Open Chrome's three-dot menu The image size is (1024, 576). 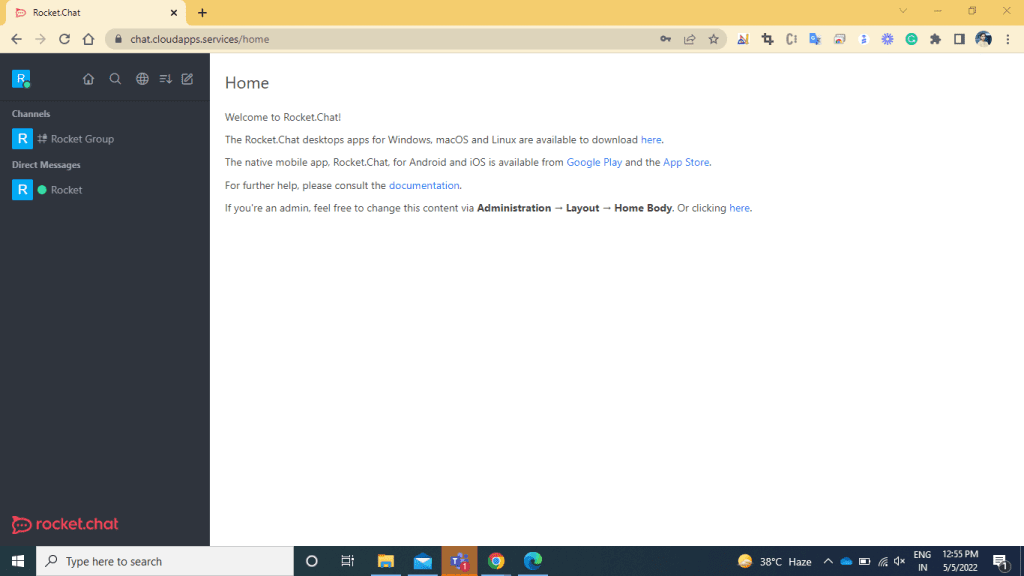1008,39
